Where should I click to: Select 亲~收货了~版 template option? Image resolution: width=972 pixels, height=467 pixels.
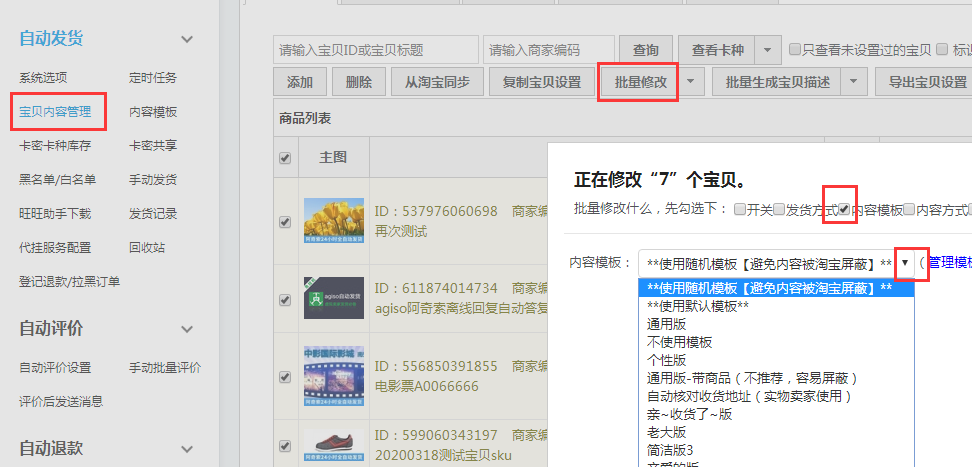point(777,414)
